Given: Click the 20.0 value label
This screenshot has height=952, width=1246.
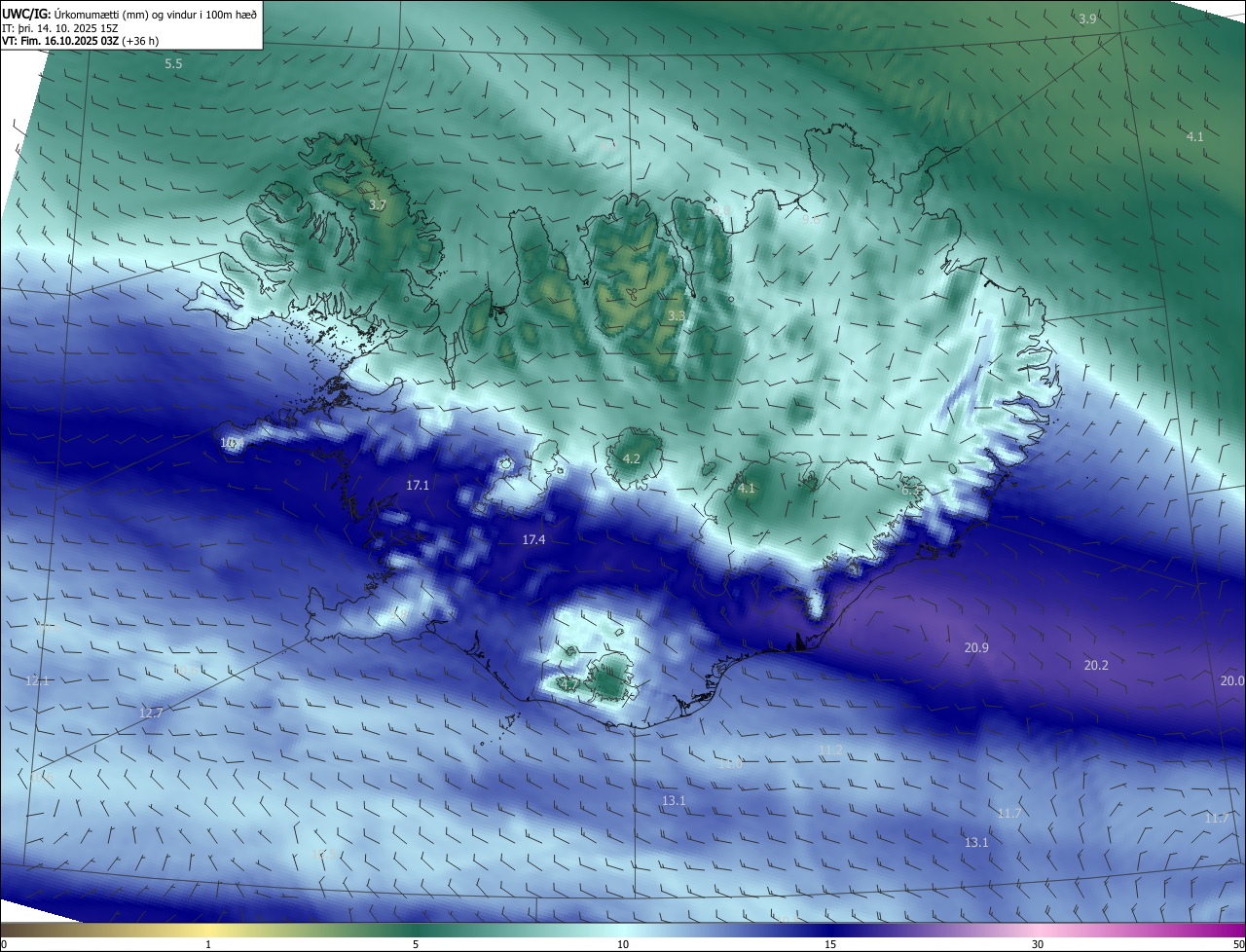Looking at the screenshot, I should 1232,680.
